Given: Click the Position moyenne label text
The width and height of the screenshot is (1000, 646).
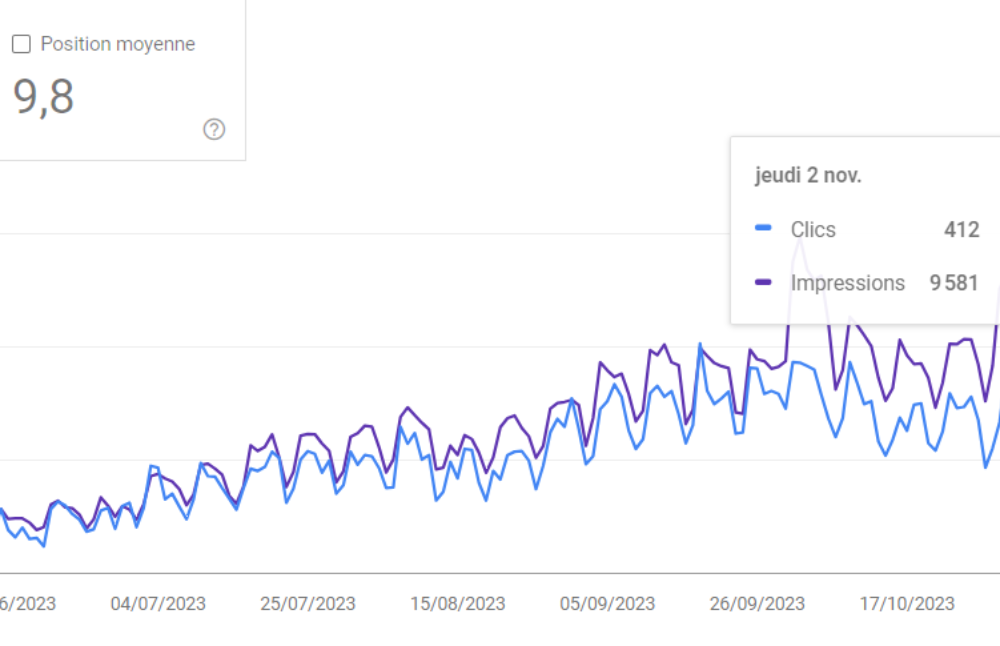Looking at the screenshot, I should click(118, 45).
